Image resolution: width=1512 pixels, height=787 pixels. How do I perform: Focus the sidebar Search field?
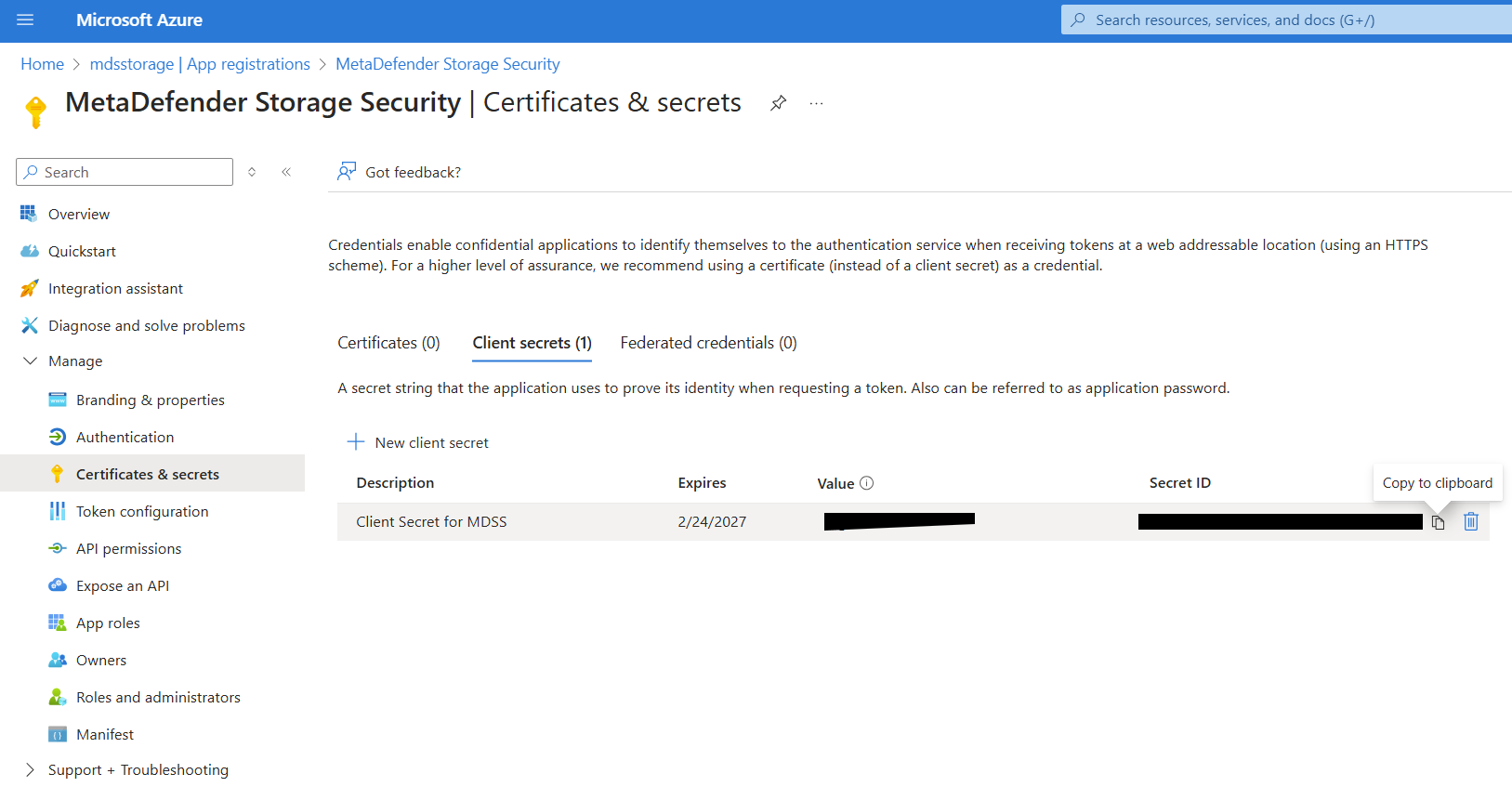125,172
